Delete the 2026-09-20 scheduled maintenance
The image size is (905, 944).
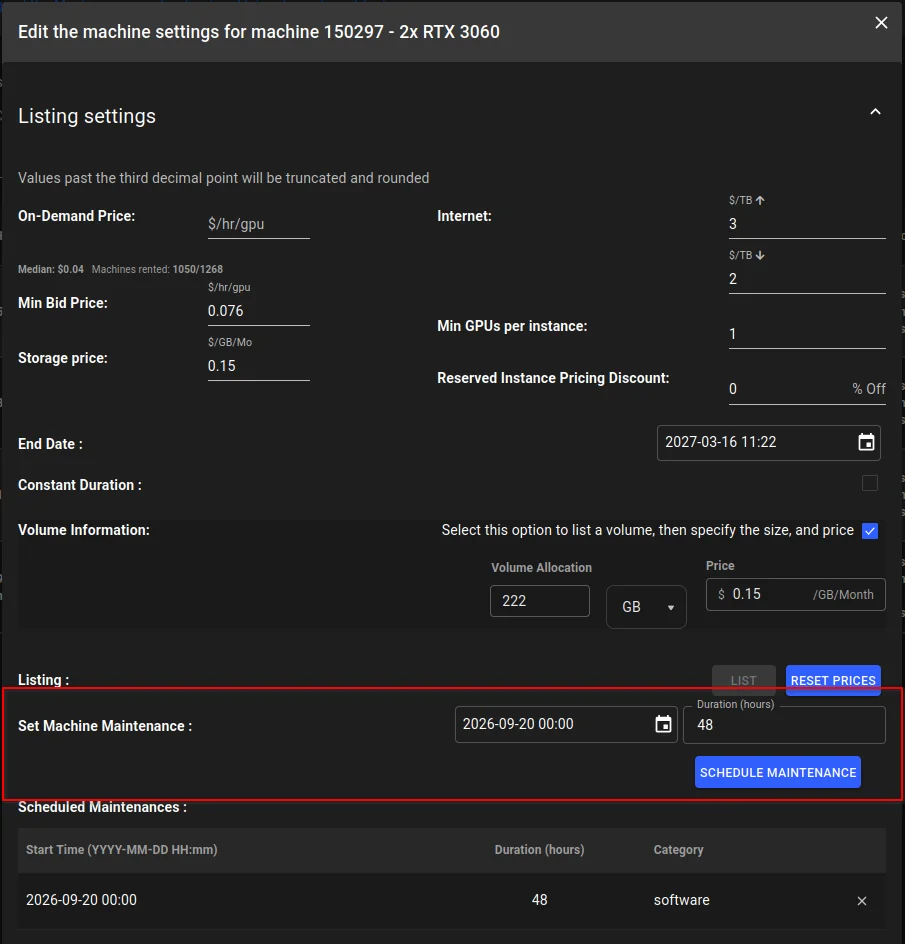862,901
